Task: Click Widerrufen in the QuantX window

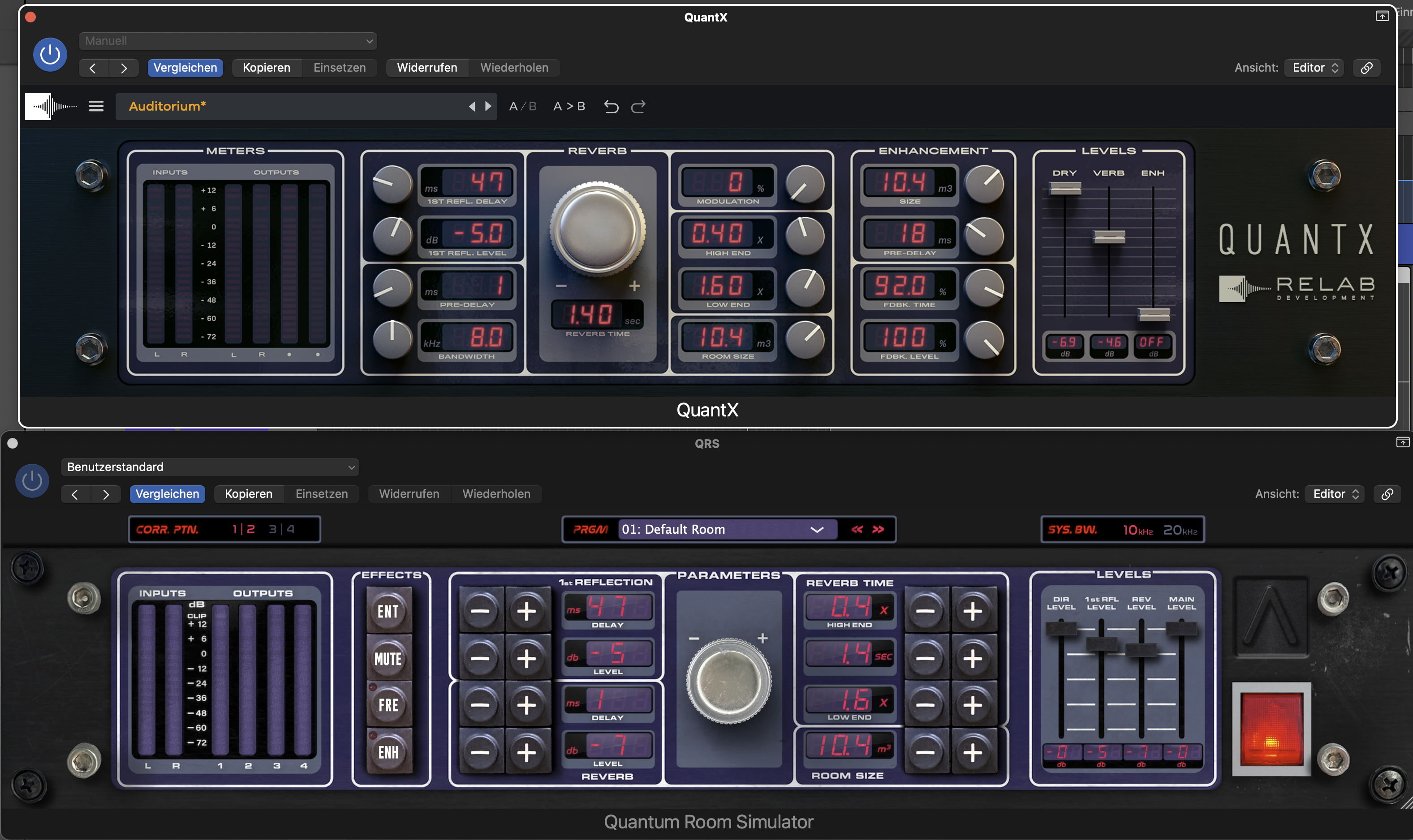Action: [426, 67]
